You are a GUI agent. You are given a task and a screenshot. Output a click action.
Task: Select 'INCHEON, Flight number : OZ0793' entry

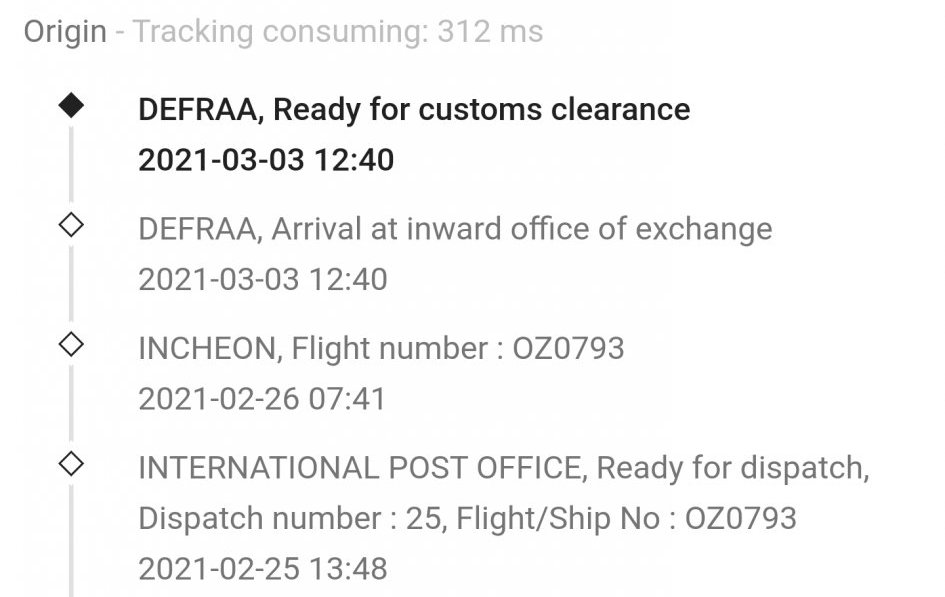point(381,348)
